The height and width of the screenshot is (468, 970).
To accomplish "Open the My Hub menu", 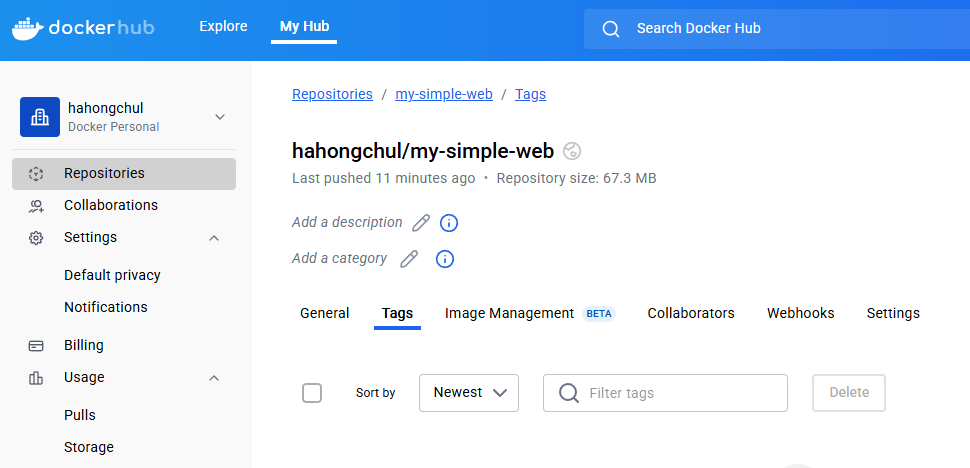I will click(x=304, y=27).
